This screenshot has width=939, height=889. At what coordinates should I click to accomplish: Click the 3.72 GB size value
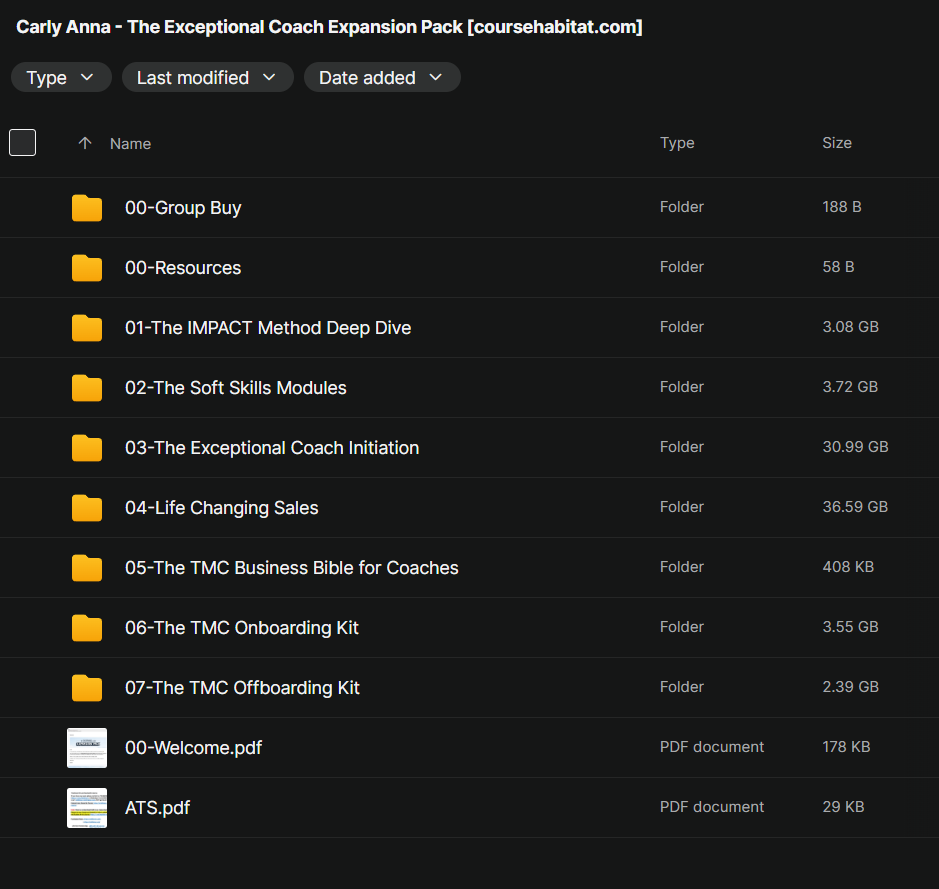(850, 386)
